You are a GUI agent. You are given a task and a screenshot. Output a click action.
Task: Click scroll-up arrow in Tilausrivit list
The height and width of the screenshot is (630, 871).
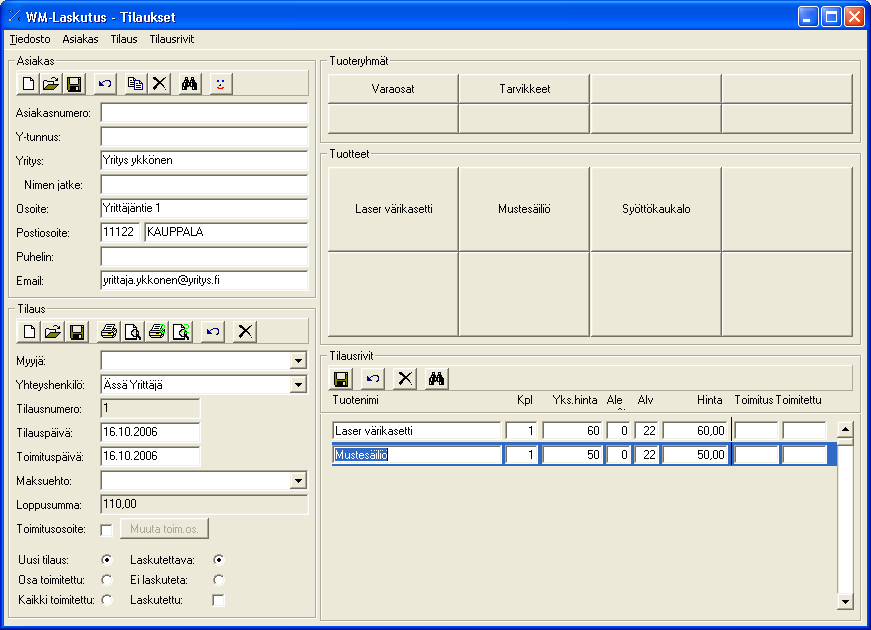coord(845,429)
